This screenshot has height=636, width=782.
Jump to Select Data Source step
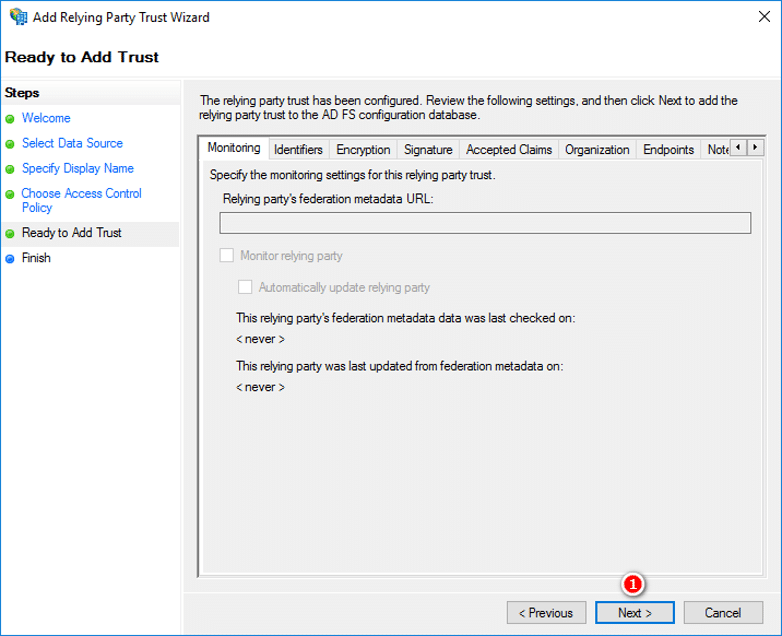coord(72,143)
